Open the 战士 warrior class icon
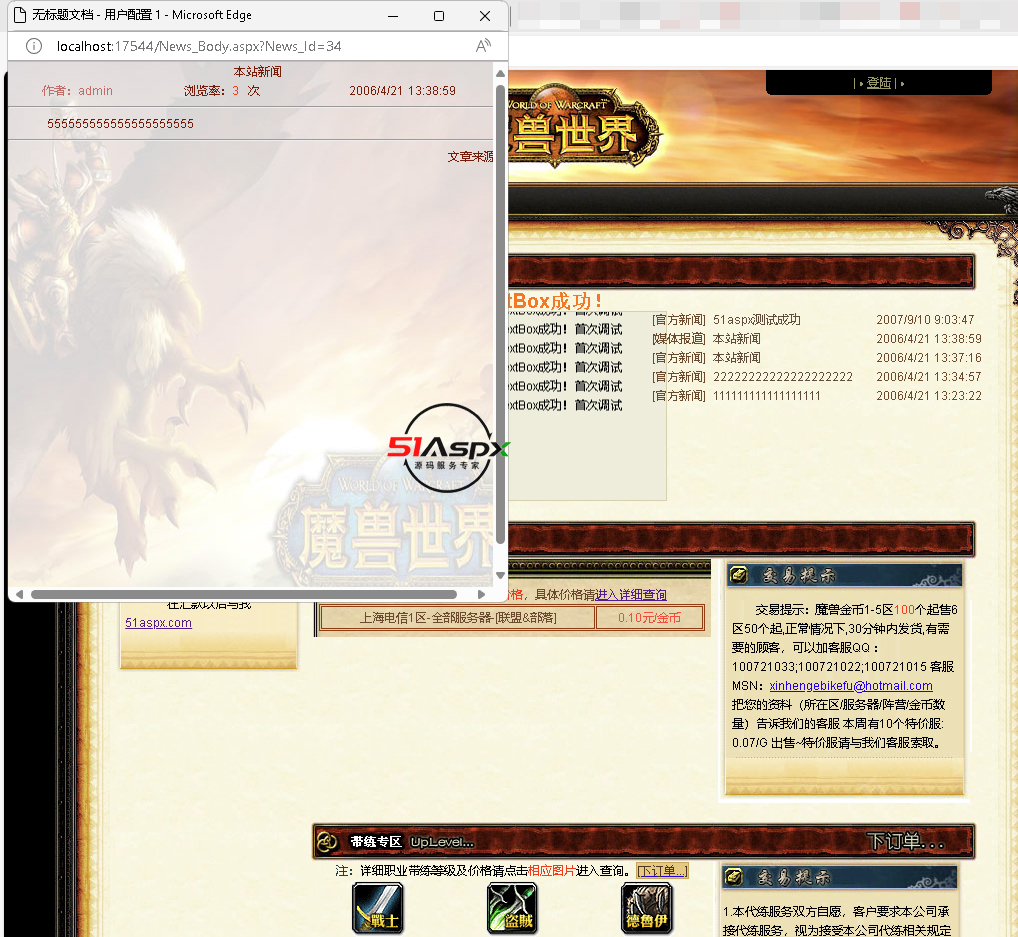Screen dimensions: 1018x937 [x=378, y=908]
